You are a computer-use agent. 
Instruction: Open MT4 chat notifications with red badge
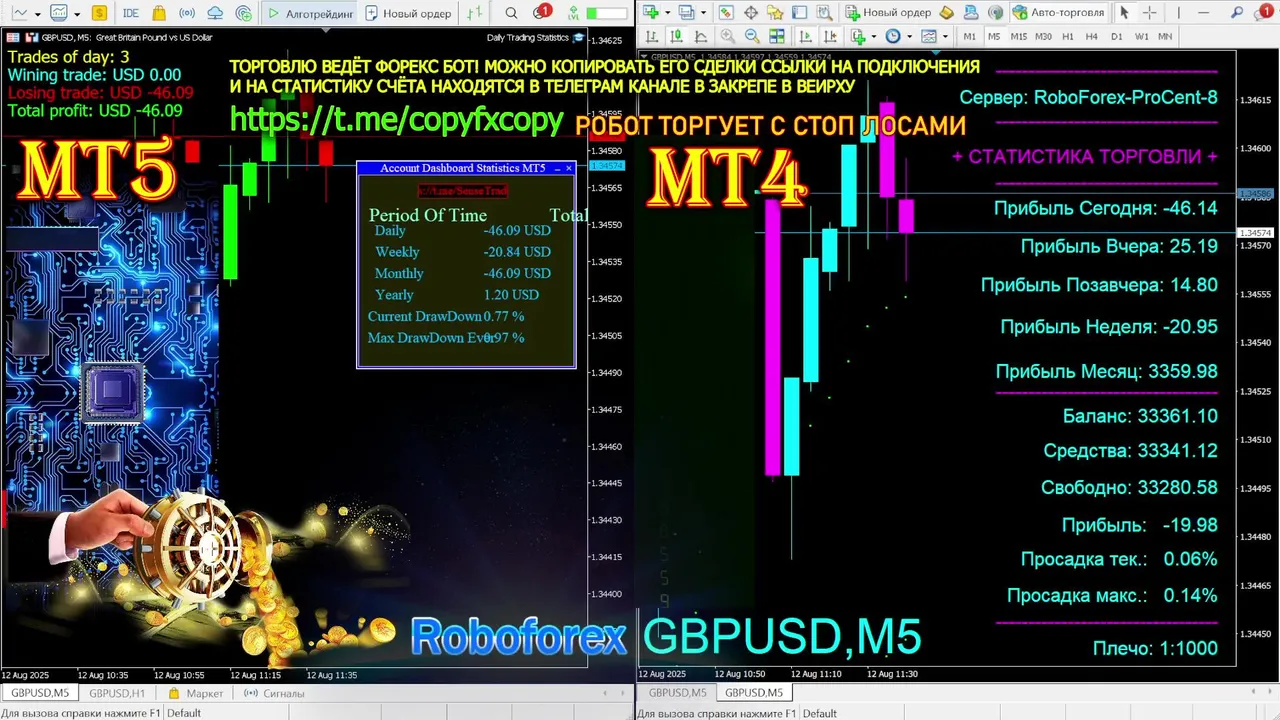[x=1265, y=11]
